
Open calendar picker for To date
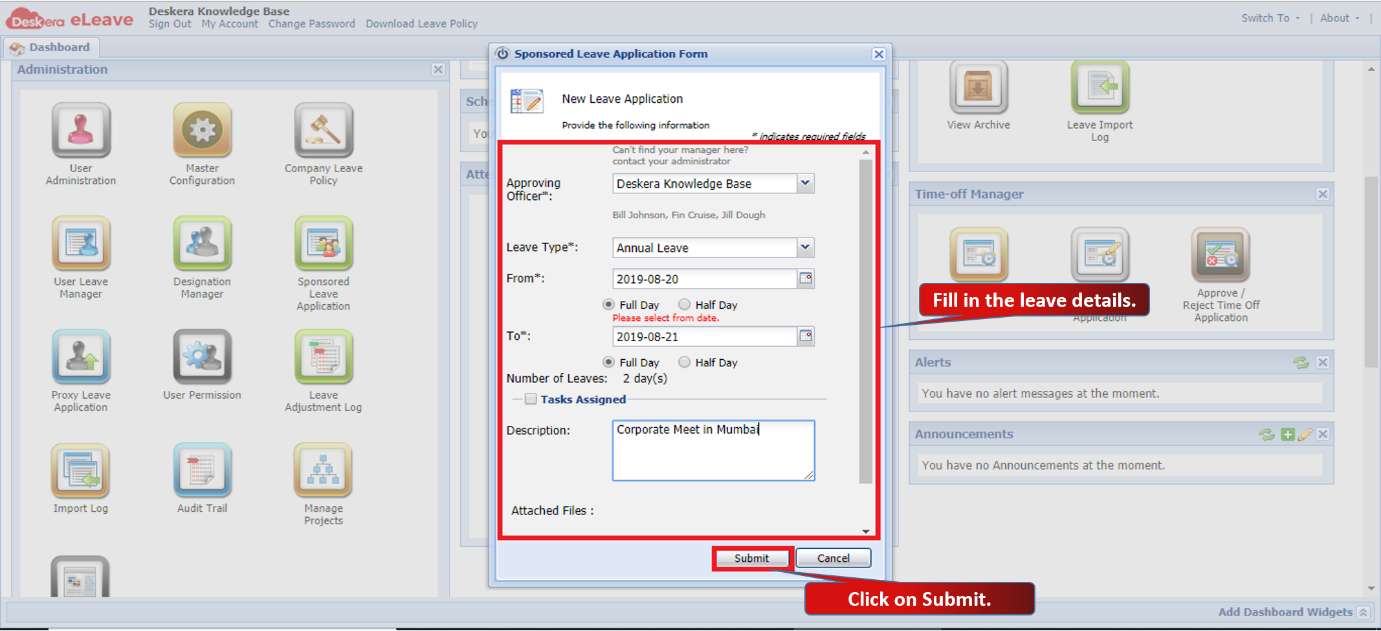(806, 337)
